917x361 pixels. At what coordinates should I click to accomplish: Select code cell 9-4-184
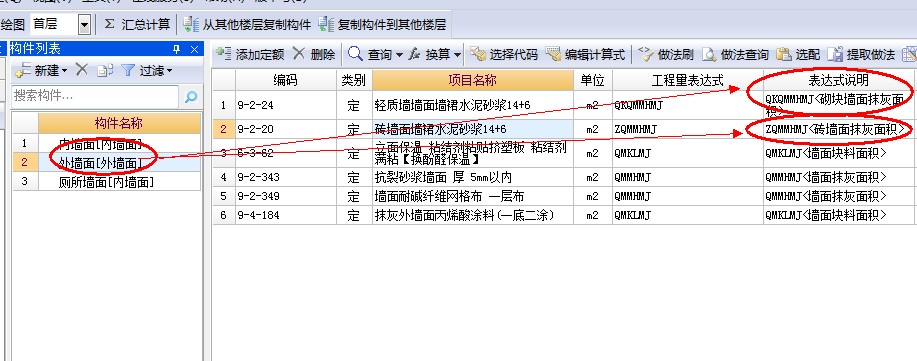[286, 215]
